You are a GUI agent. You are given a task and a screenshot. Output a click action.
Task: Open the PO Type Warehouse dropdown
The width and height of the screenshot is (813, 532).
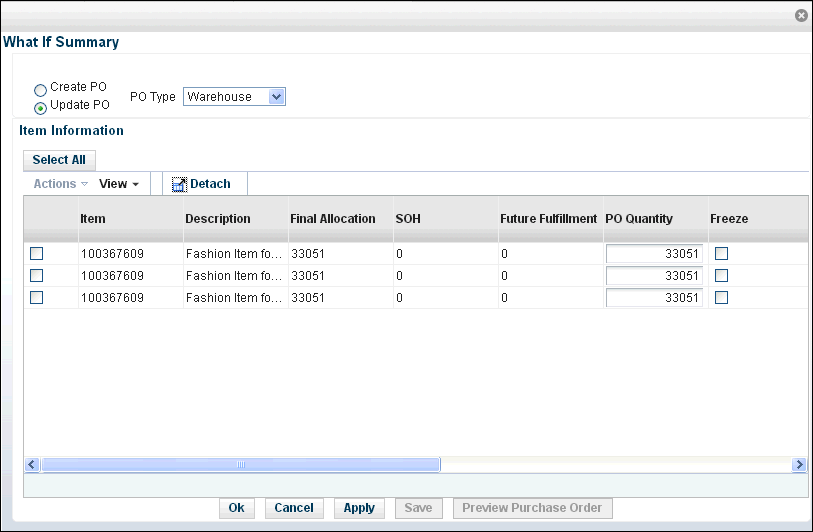[x=234, y=96]
